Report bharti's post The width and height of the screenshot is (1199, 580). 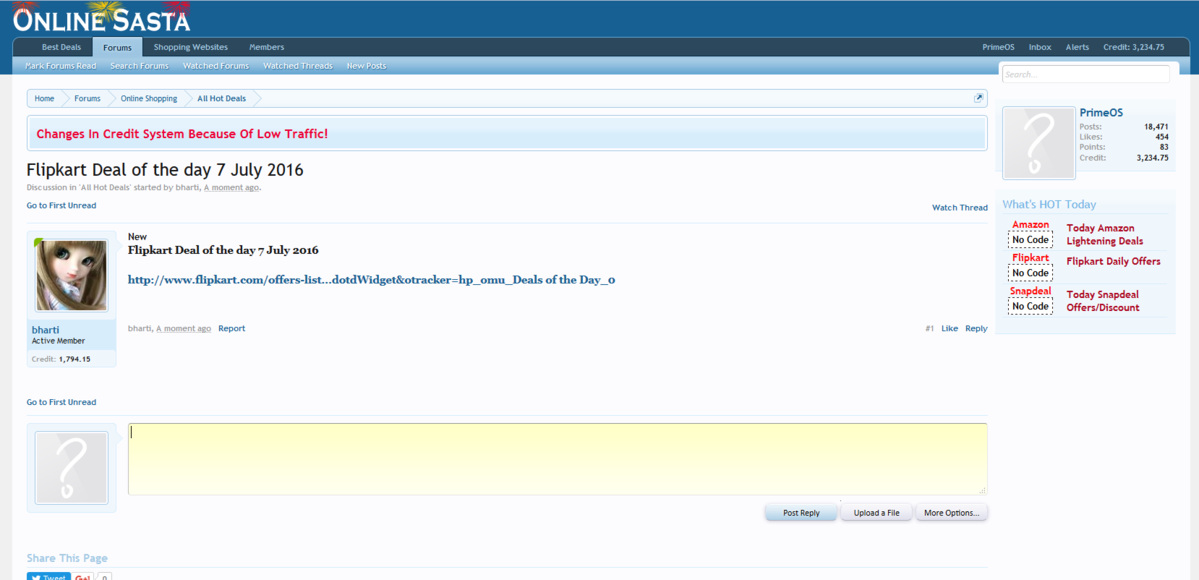232,328
